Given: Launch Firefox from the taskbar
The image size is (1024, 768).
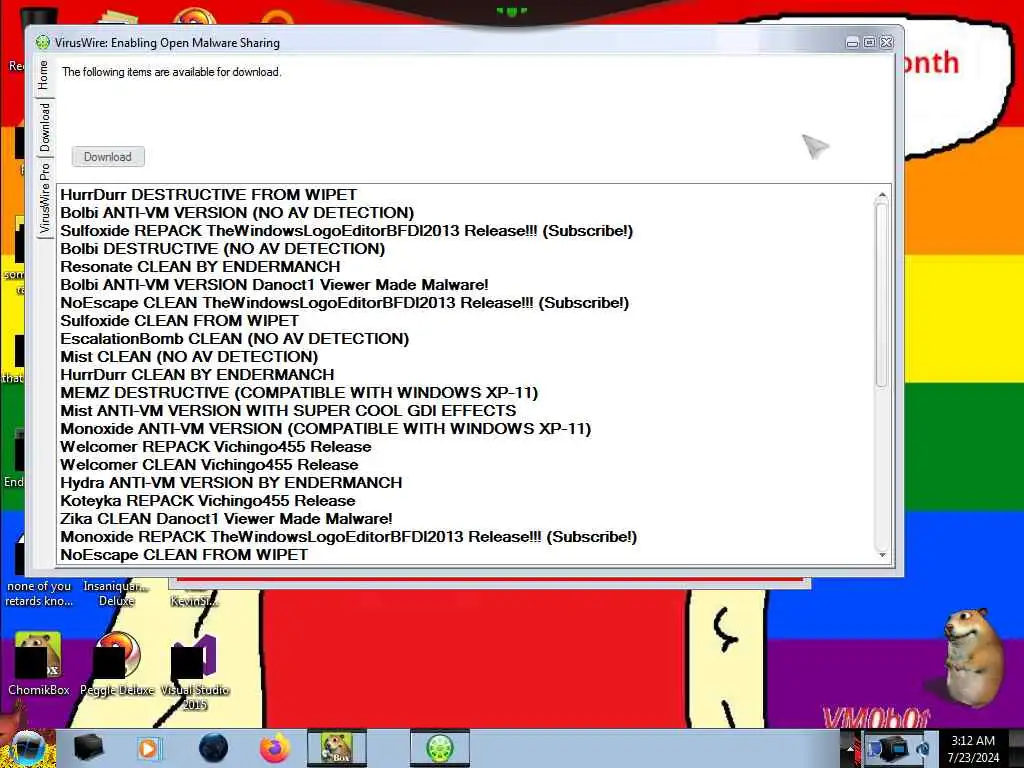Looking at the screenshot, I should [x=275, y=748].
